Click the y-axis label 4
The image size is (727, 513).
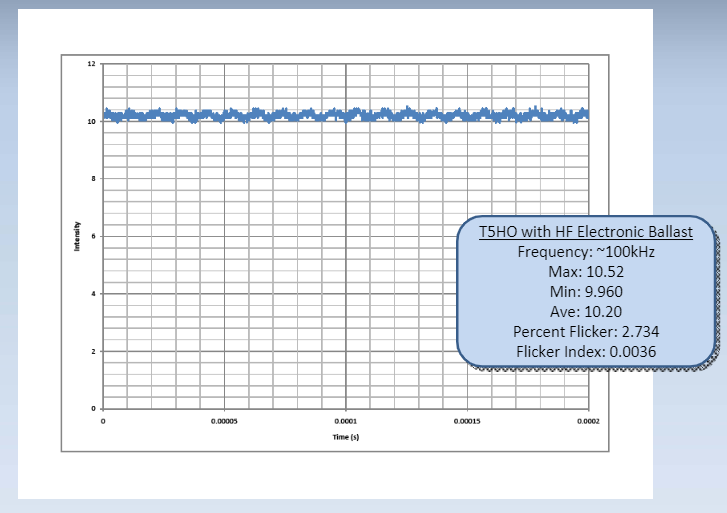[94, 294]
